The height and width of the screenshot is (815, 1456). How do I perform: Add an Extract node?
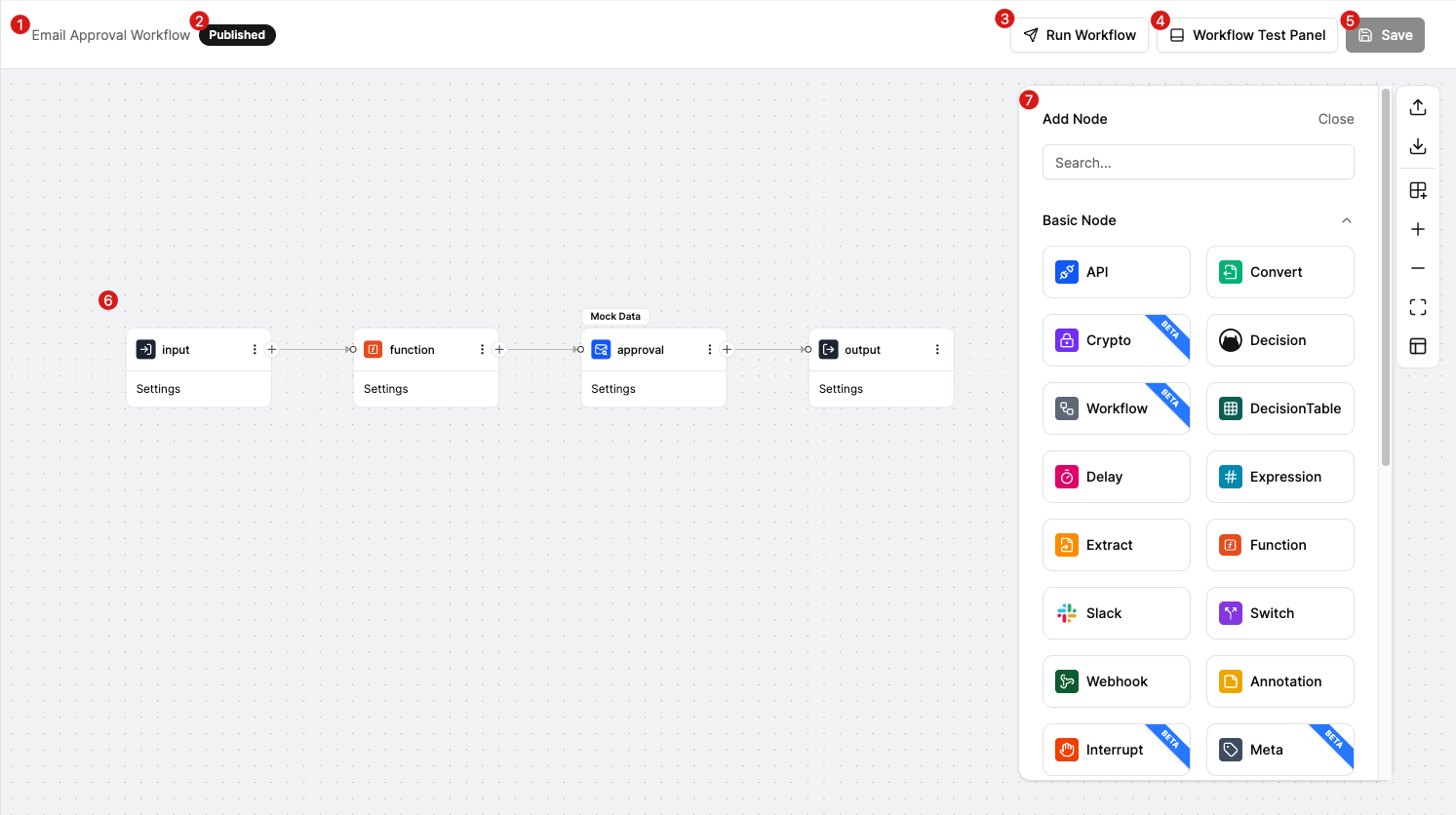click(1117, 545)
